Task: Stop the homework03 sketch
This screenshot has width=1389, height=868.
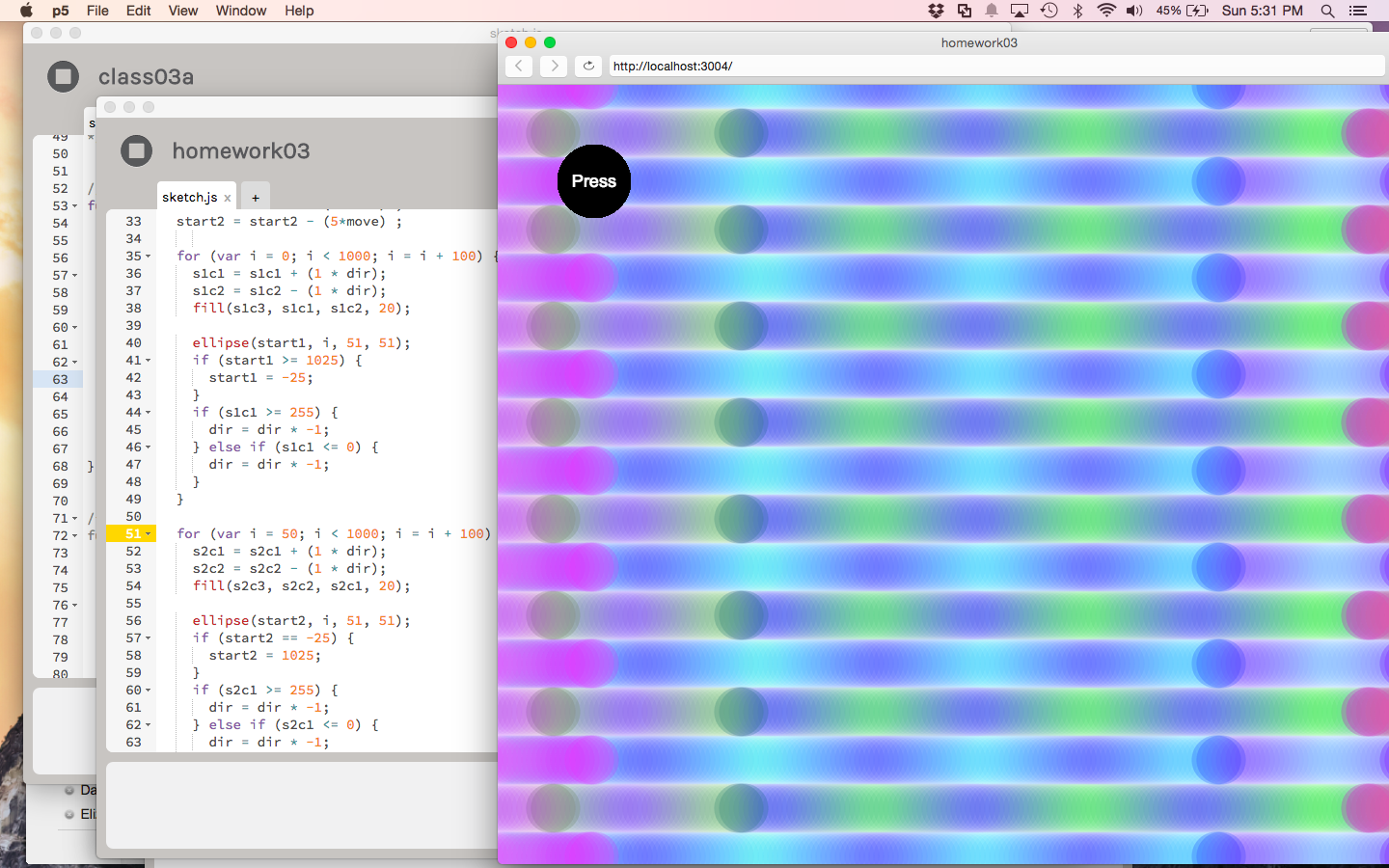Action: pyautogui.click(x=137, y=150)
